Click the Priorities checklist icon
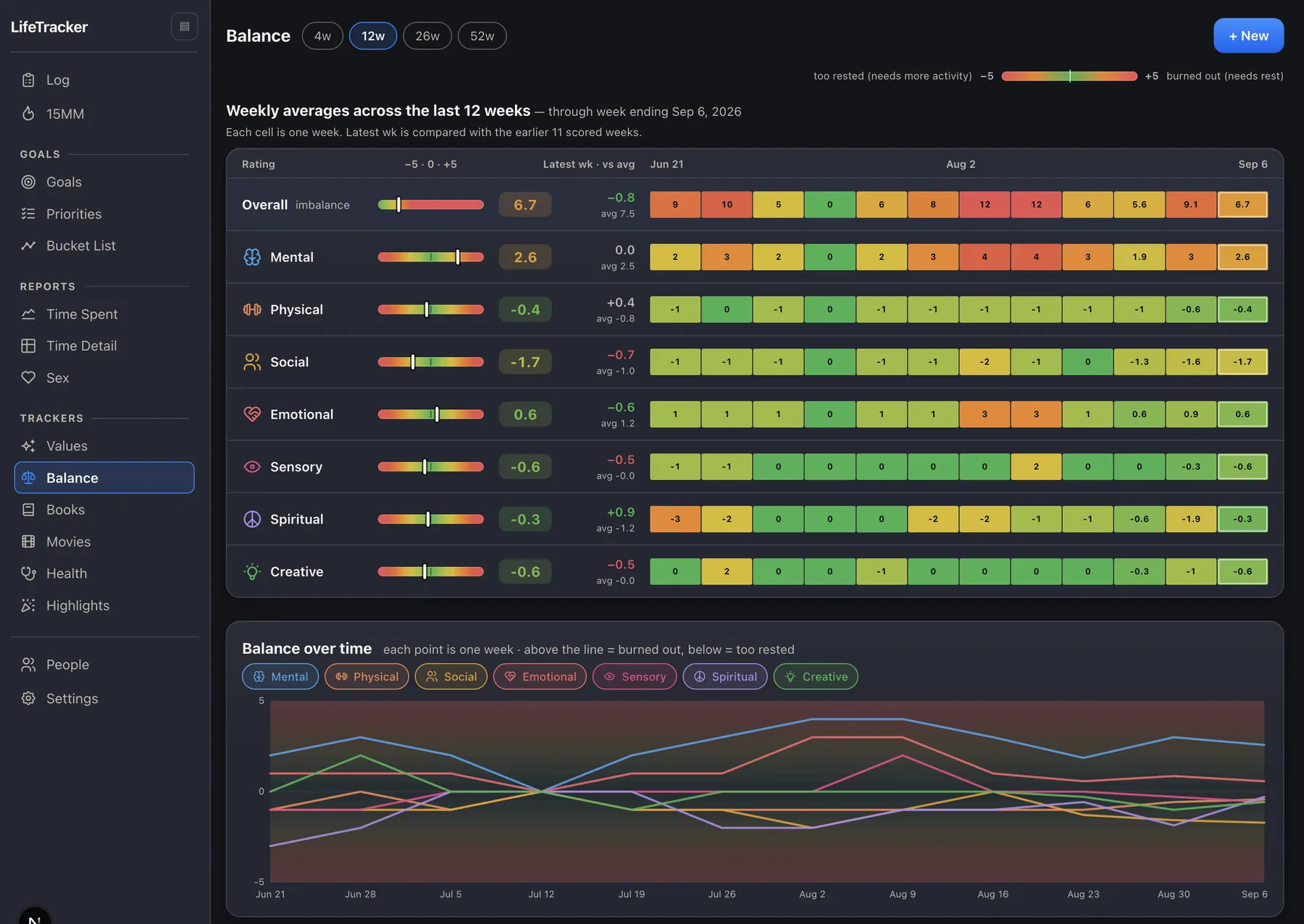 tap(28, 214)
